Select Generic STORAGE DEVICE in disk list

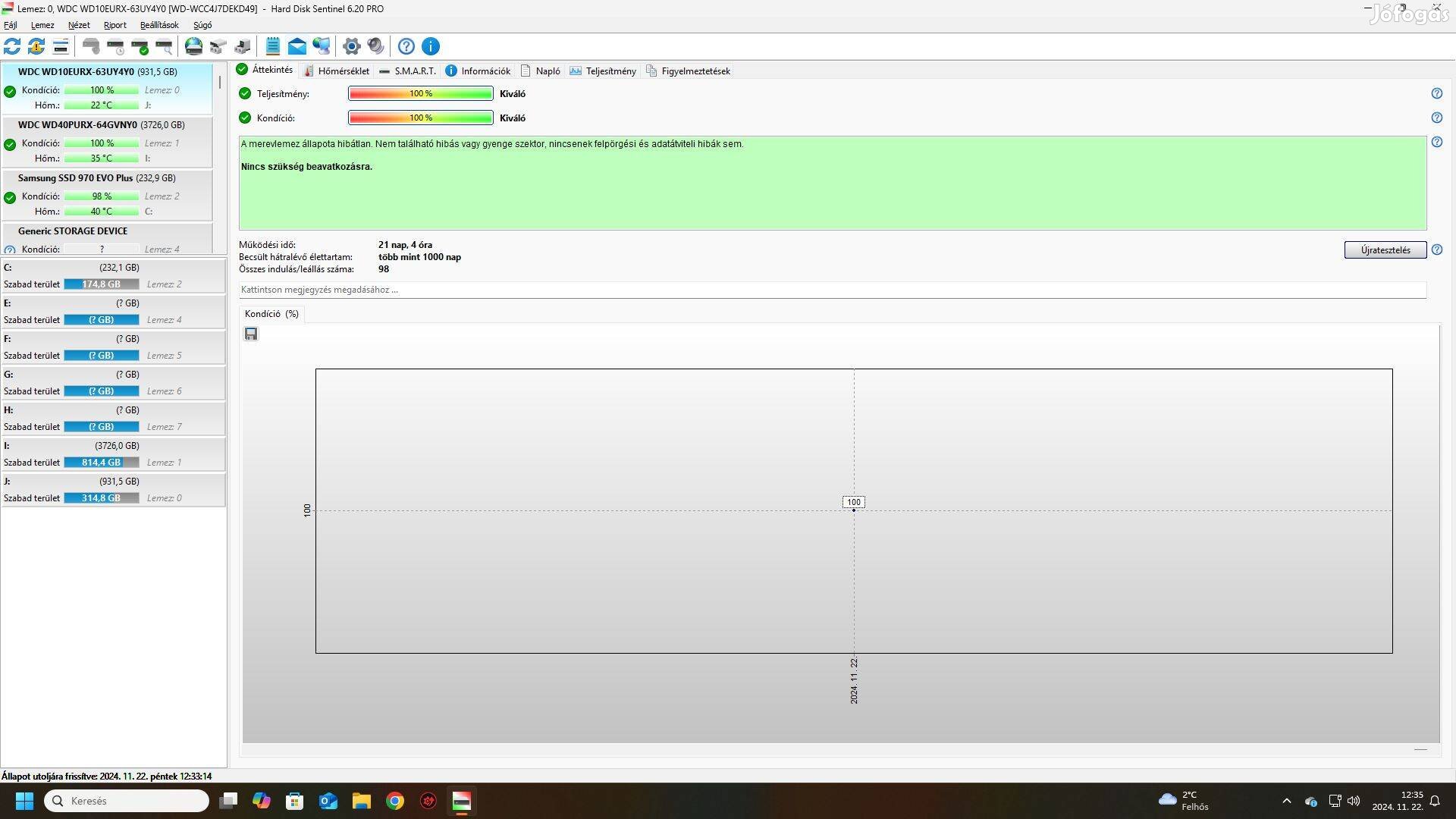[107, 239]
